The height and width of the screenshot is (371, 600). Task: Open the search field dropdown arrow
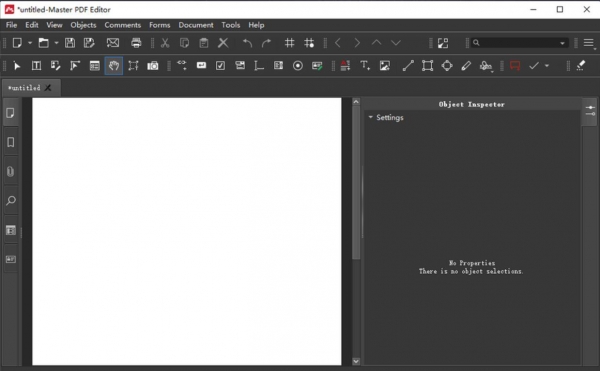pyautogui.click(x=562, y=43)
